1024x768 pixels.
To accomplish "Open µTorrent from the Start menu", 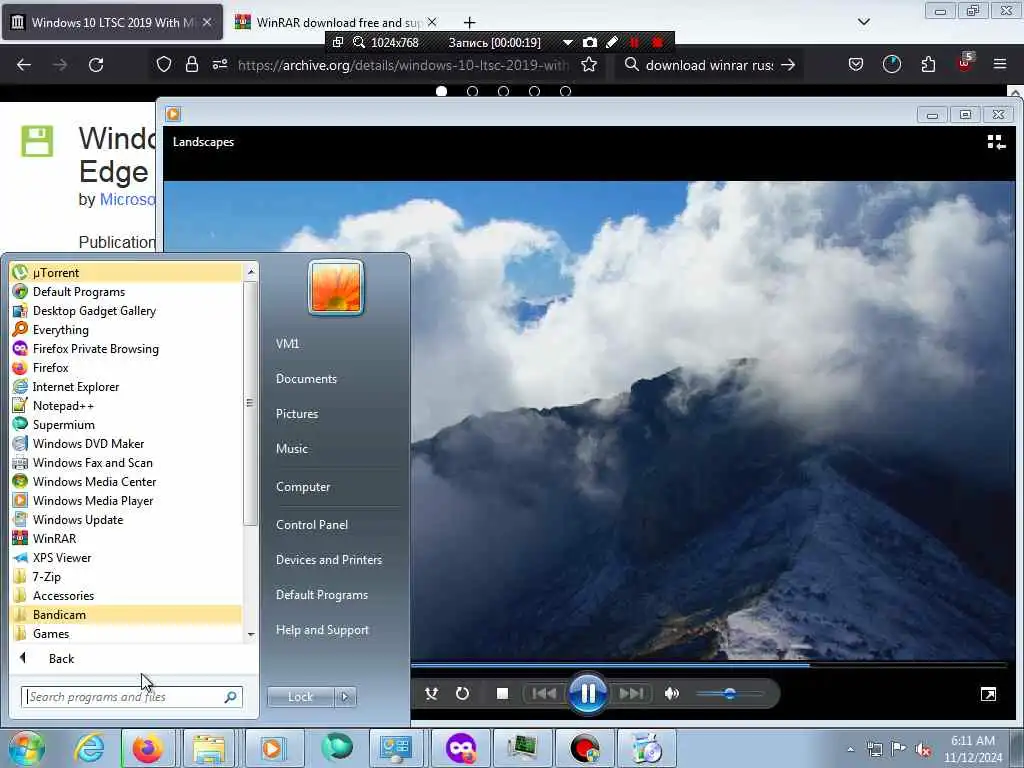I will coord(126,272).
